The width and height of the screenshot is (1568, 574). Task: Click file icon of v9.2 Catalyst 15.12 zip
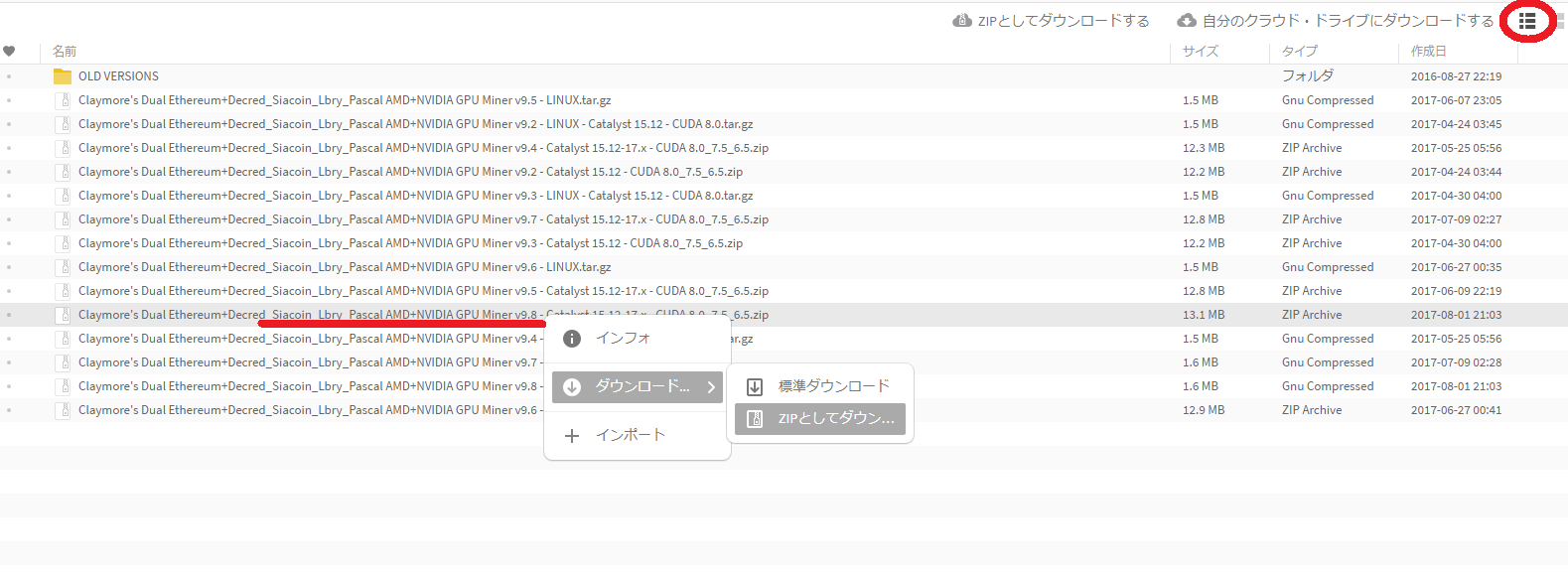click(63, 172)
